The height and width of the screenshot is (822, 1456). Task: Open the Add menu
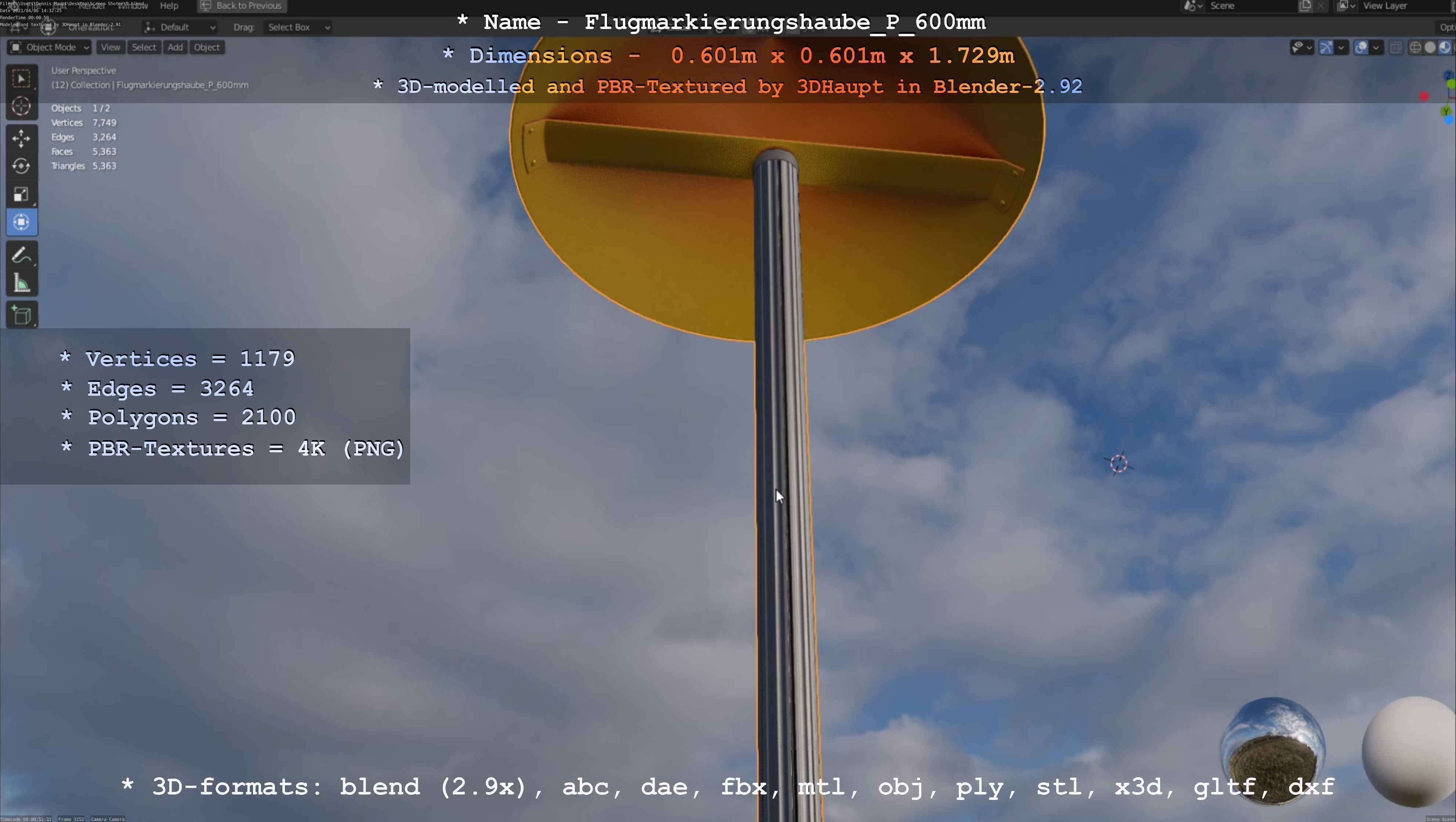coord(175,47)
